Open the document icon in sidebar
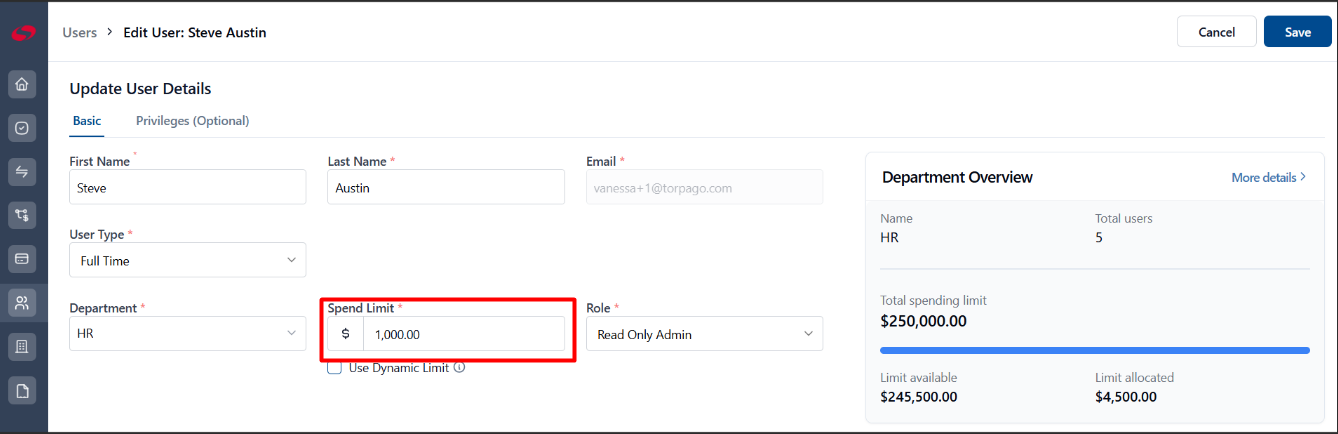This screenshot has width=1338, height=434. pos(23,390)
